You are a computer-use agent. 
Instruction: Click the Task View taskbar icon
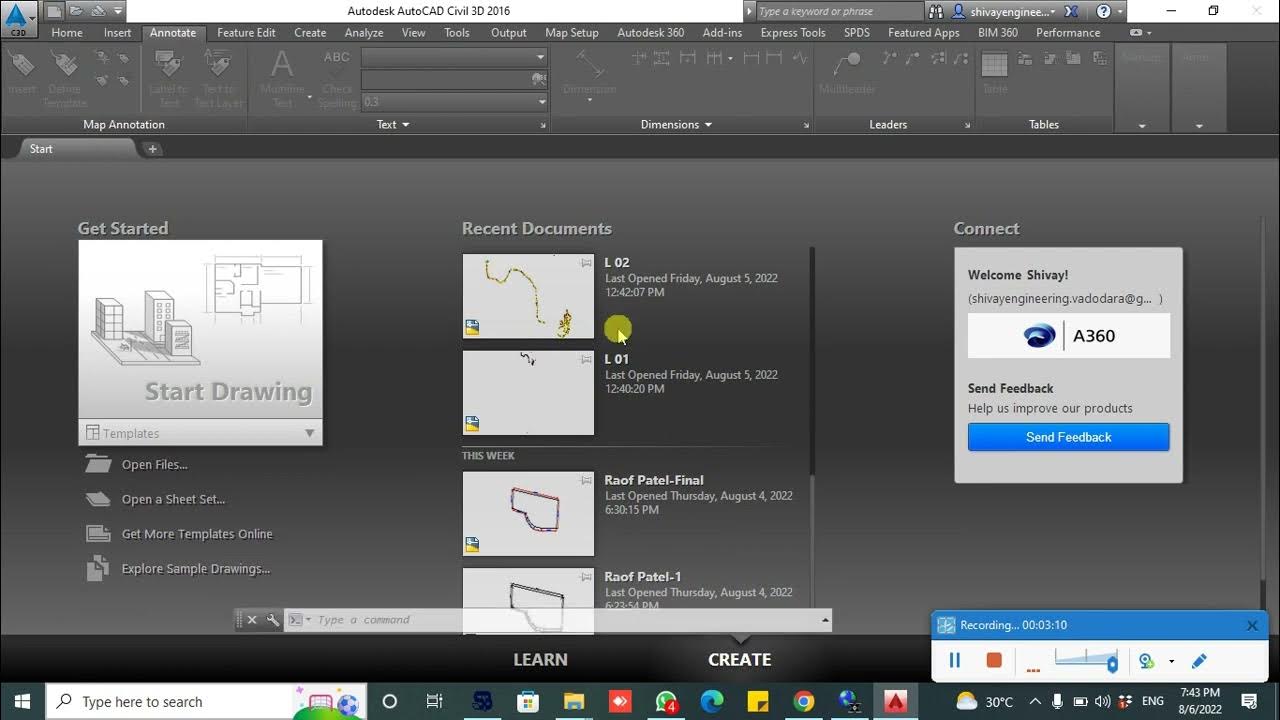pyautogui.click(x=435, y=701)
